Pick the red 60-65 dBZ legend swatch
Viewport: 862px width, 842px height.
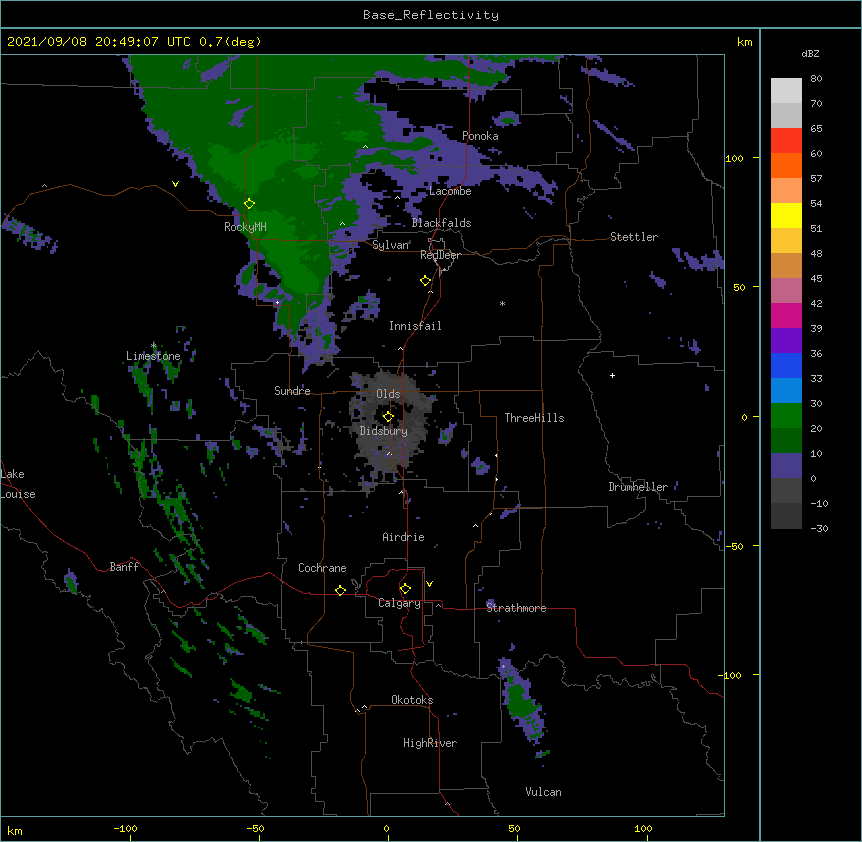786,141
